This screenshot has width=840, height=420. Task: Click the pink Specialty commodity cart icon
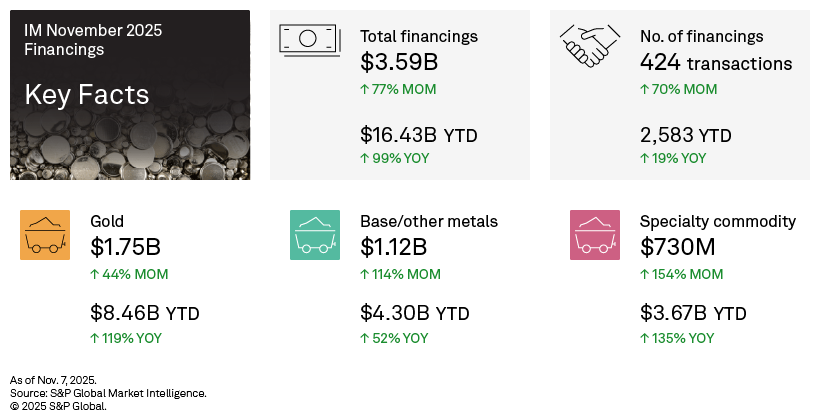[594, 235]
